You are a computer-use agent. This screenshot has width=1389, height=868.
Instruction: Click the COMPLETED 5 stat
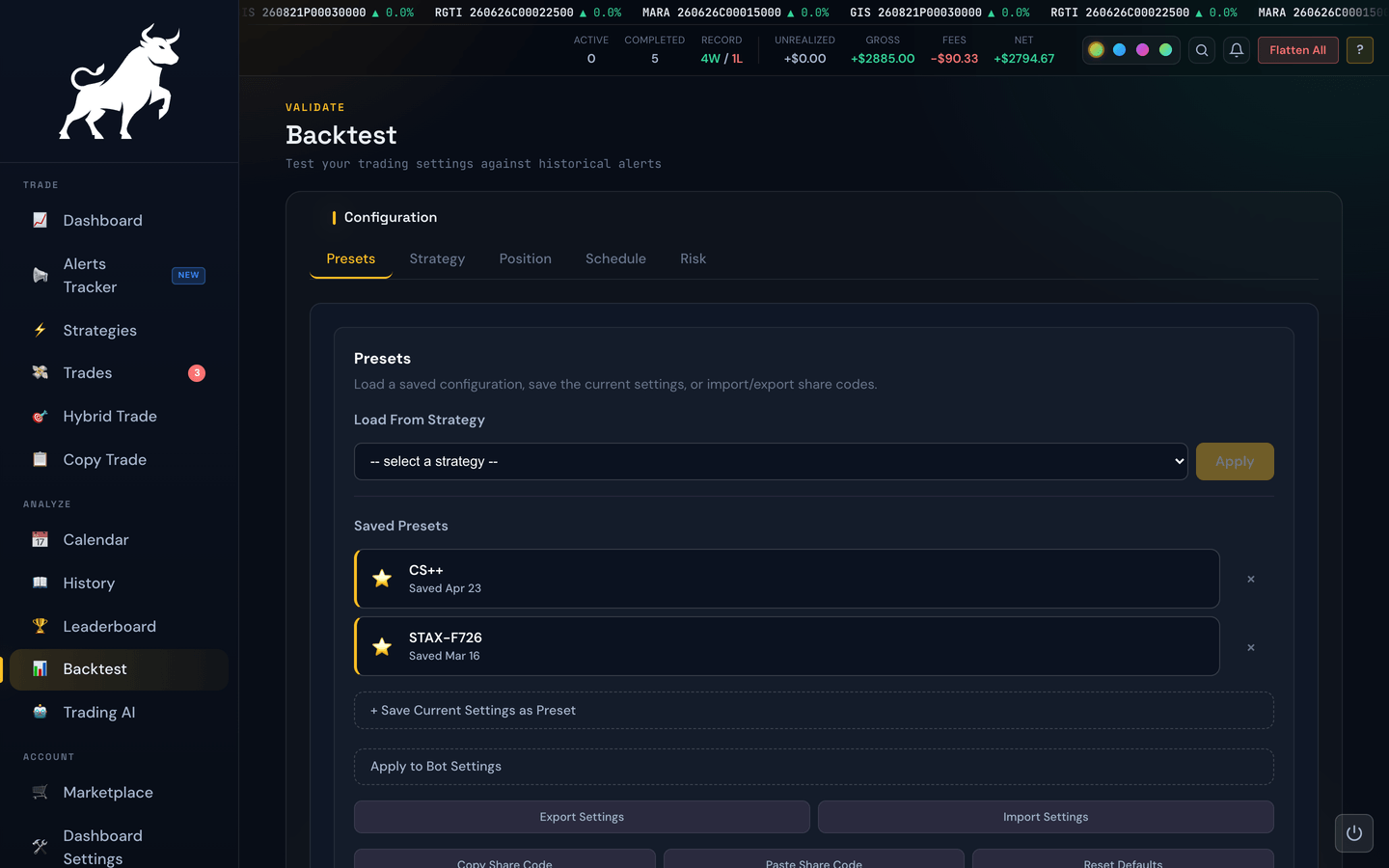coord(655,50)
